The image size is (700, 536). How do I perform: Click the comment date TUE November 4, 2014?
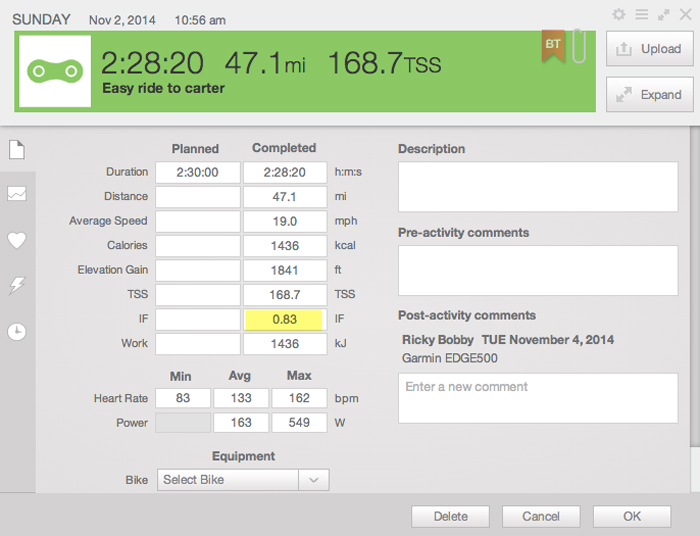coord(548,340)
